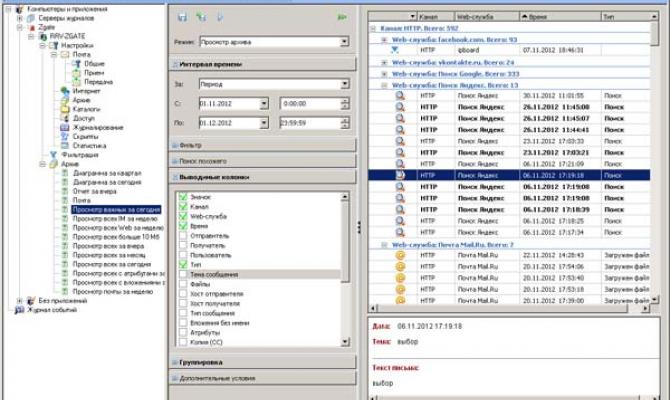The image size is (670, 400).
Task: Open Просмотр всех больше 10 Мб query
Action: pos(116,237)
